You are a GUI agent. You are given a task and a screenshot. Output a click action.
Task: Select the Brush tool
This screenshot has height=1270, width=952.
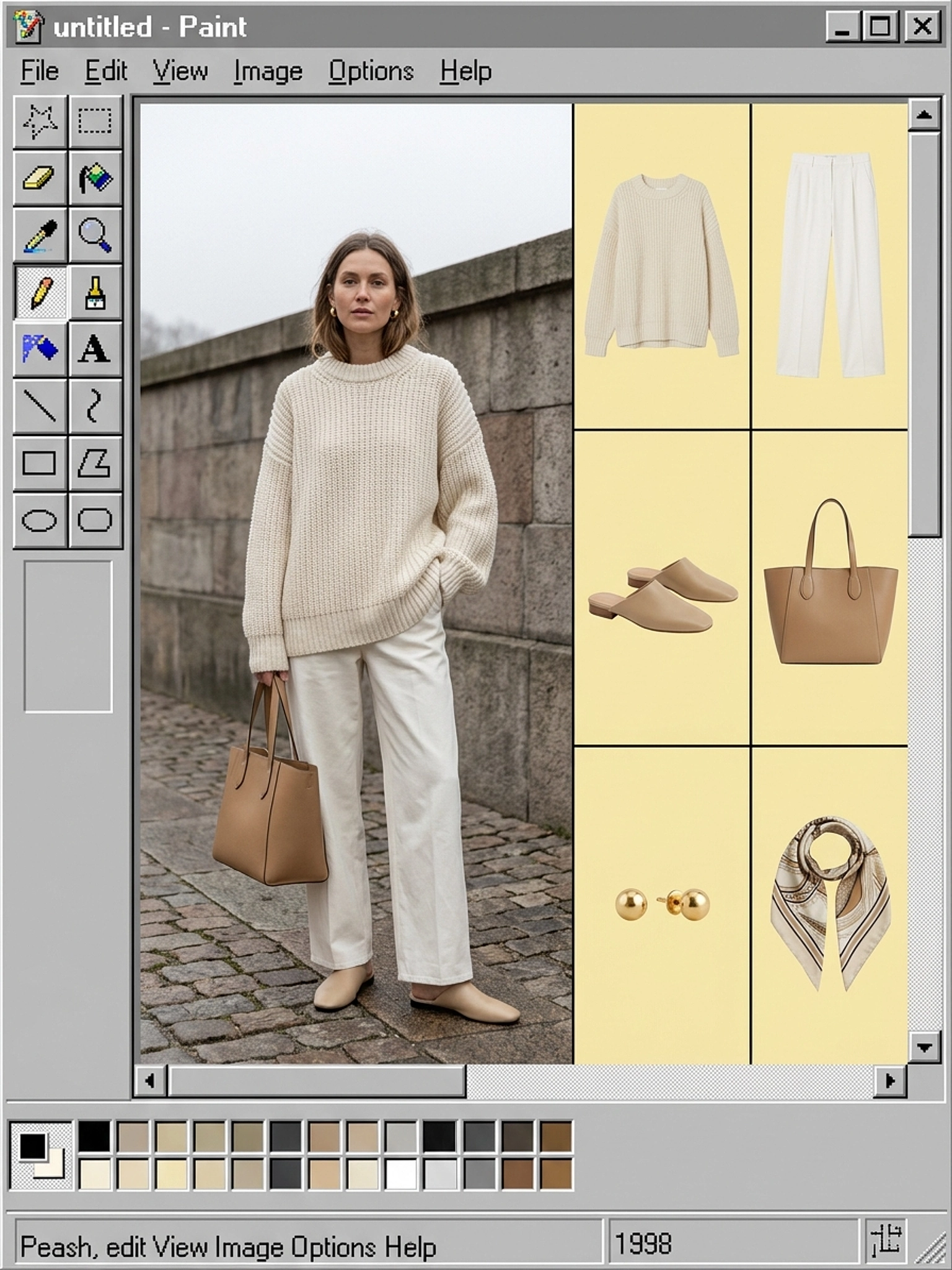(x=95, y=292)
